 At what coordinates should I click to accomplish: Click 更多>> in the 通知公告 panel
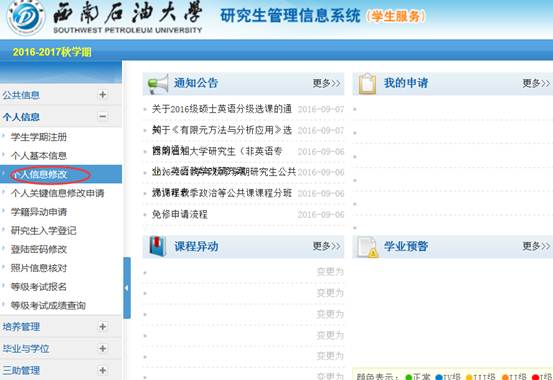[x=327, y=83]
